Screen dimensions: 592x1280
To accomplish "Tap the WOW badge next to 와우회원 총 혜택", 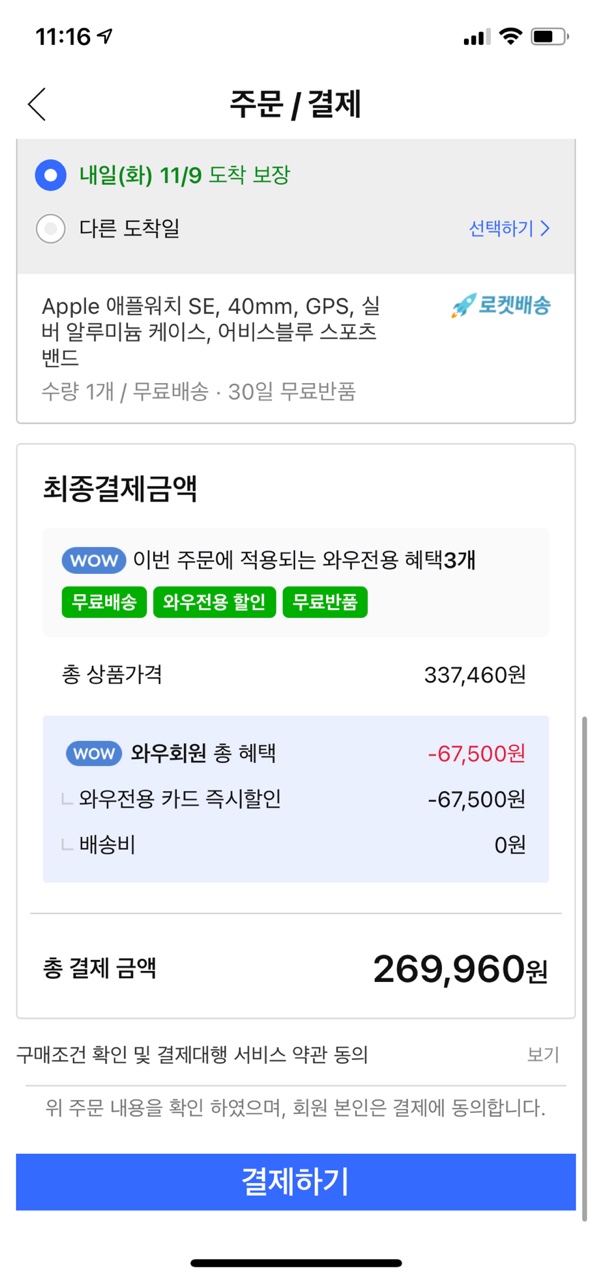I will (94, 753).
